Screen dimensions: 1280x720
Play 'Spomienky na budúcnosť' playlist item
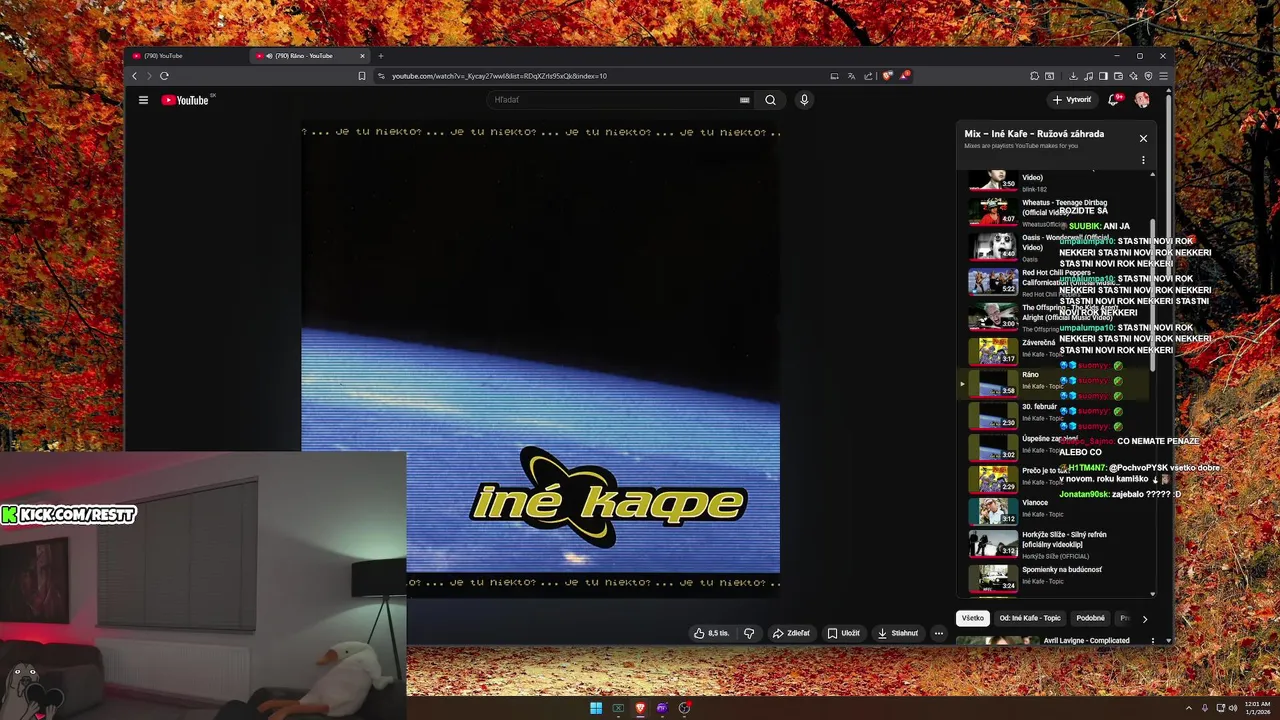pyautogui.click(x=1055, y=576)
